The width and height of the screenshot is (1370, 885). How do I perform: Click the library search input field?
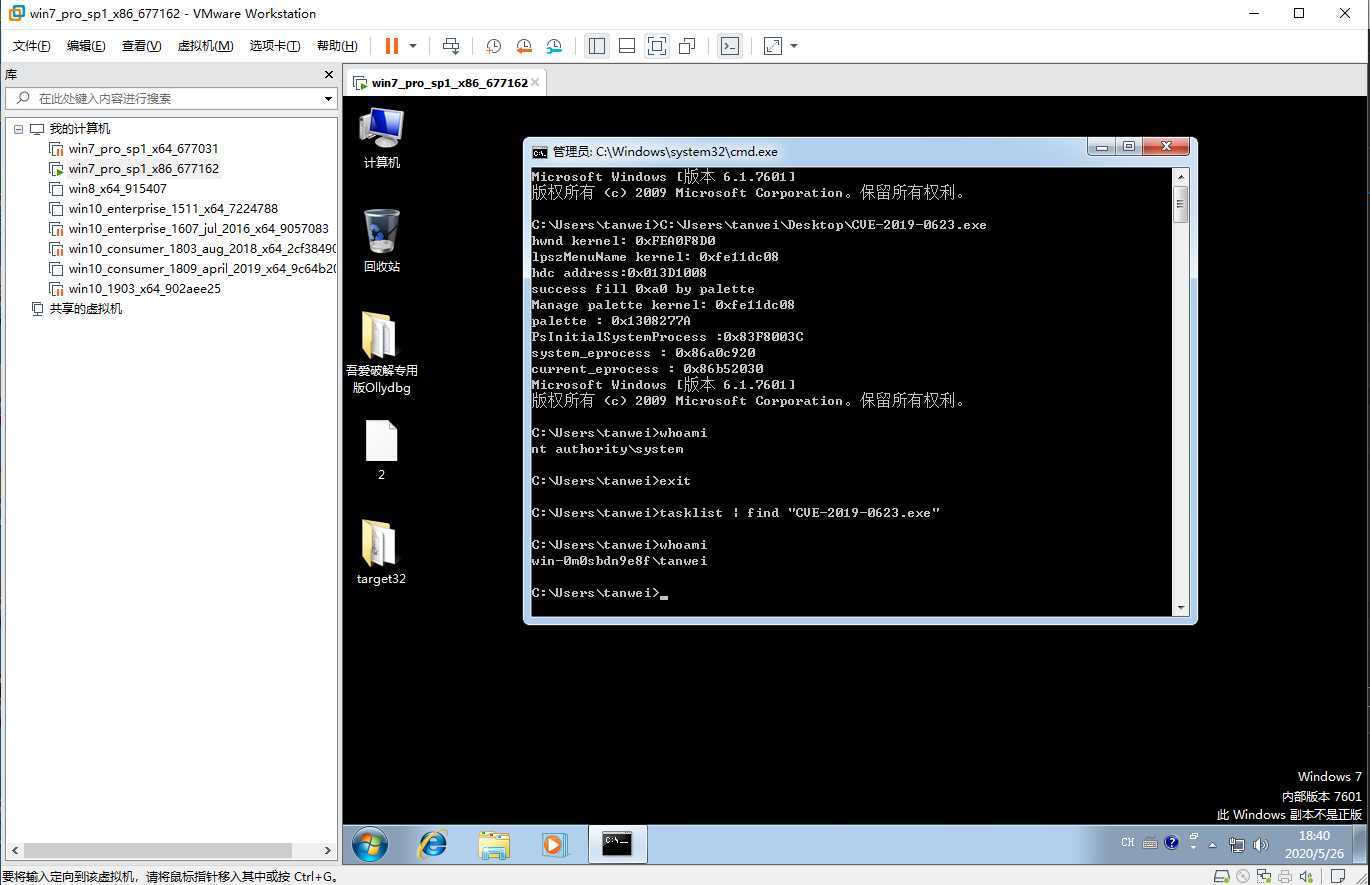[x=170, y=98]
